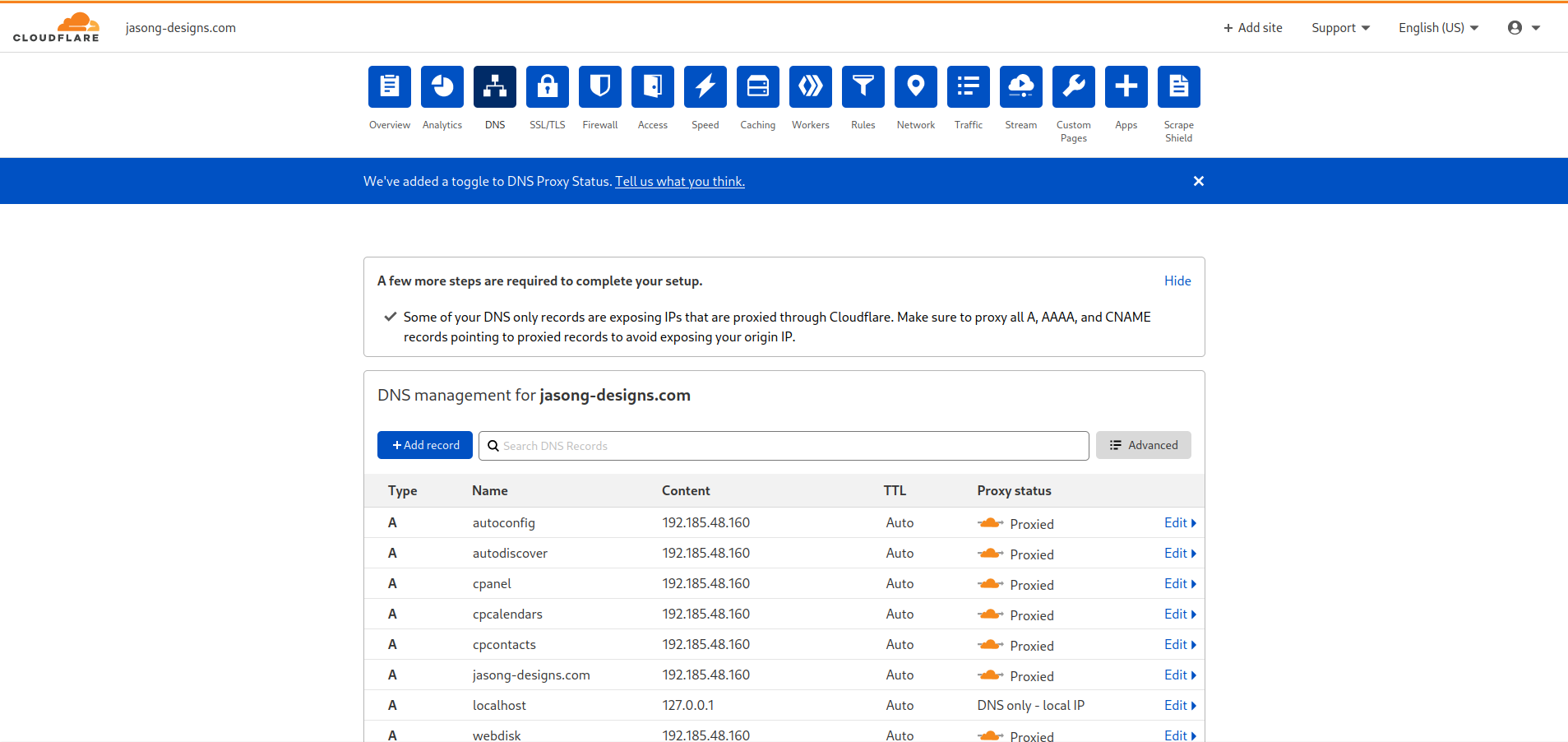The image size is (1568, 742).
Task: Toggle proxy cloud for autoconfig record
Action: pyautogui.click(x=990, y=523)
